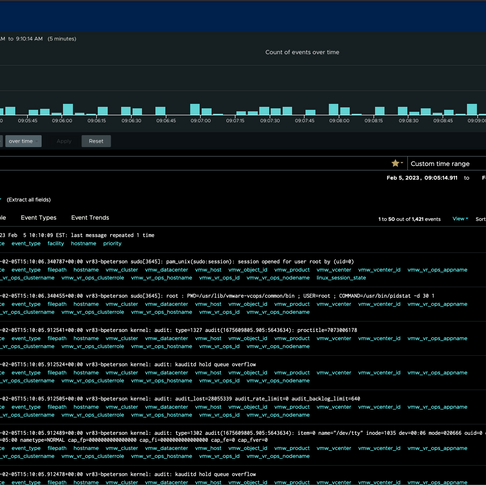Click vmw_vr_ops_clusterrole field in pidstat sudo event
The width and height of the screenshot is (486, 485).
click(x=93, y=312)
